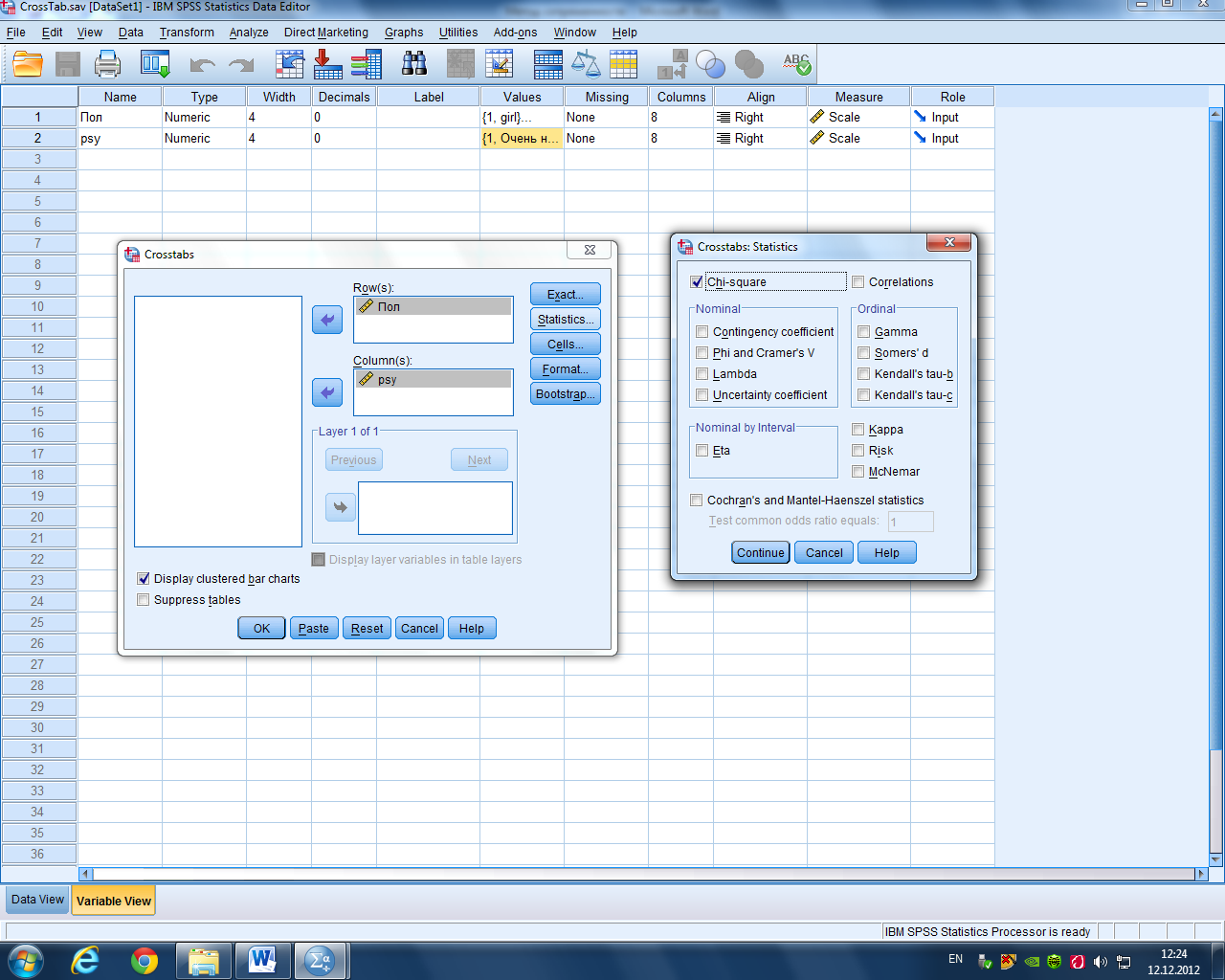
Task: Click the Redo arrow in the toolbar
Action: click(241, 65)
